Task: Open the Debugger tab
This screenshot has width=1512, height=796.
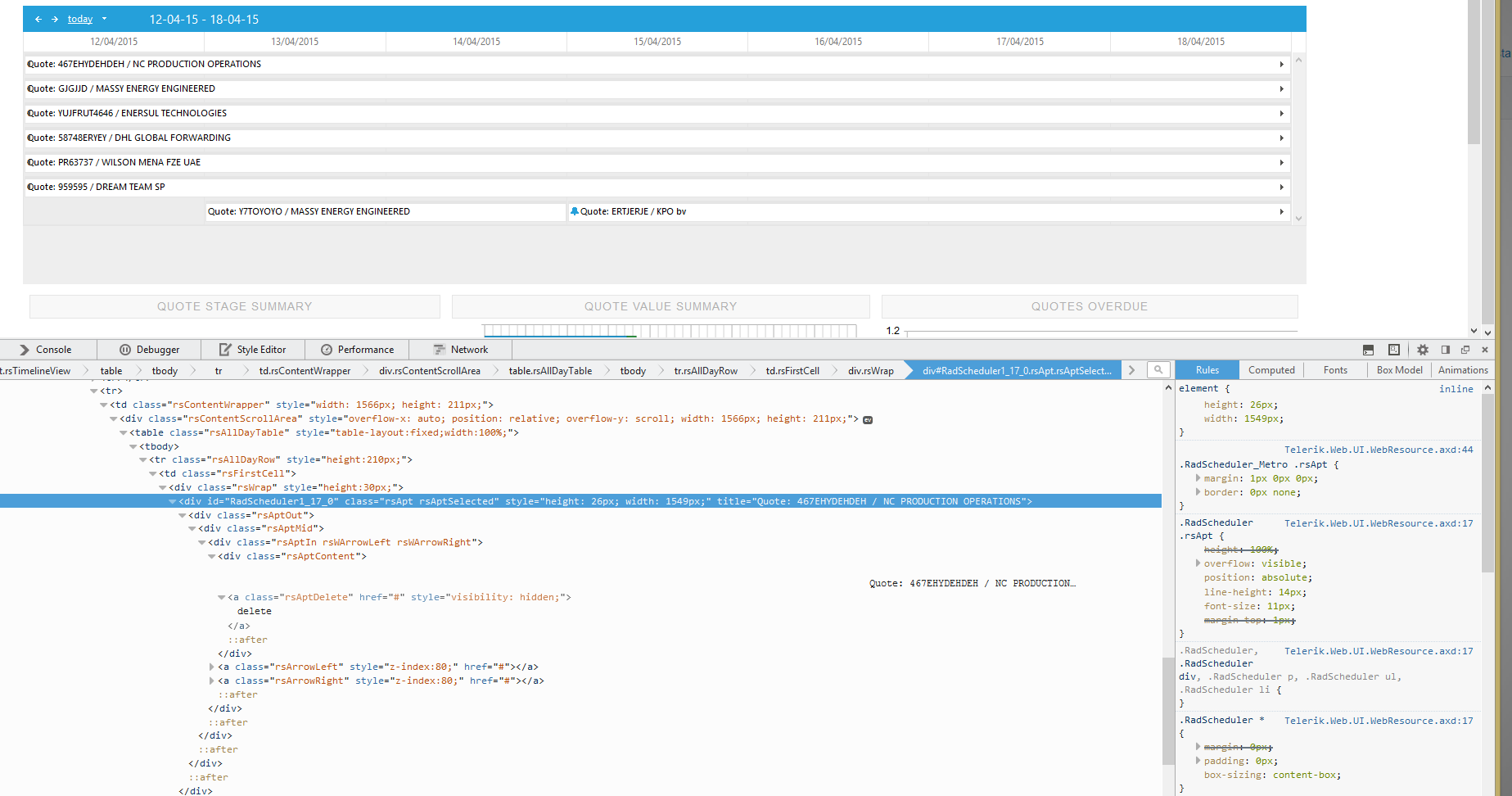Action: (149, 350)
